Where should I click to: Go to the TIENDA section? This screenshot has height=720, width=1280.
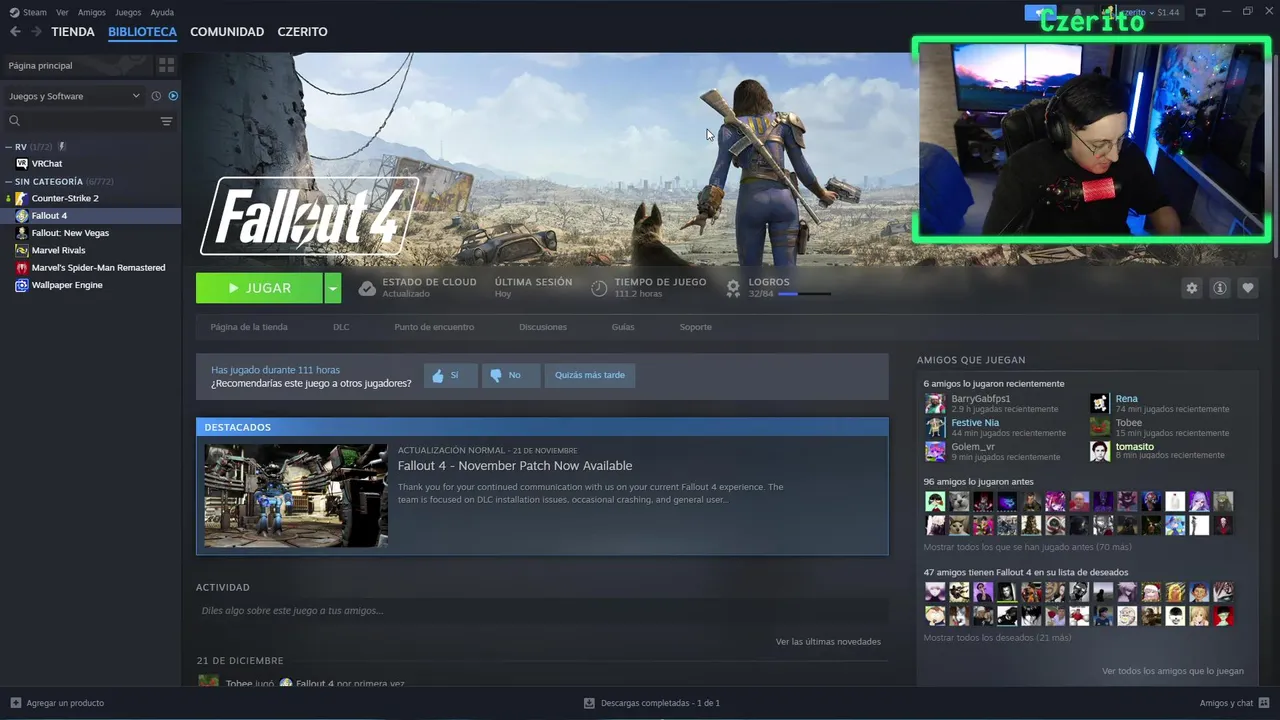[x=73, y=32]
